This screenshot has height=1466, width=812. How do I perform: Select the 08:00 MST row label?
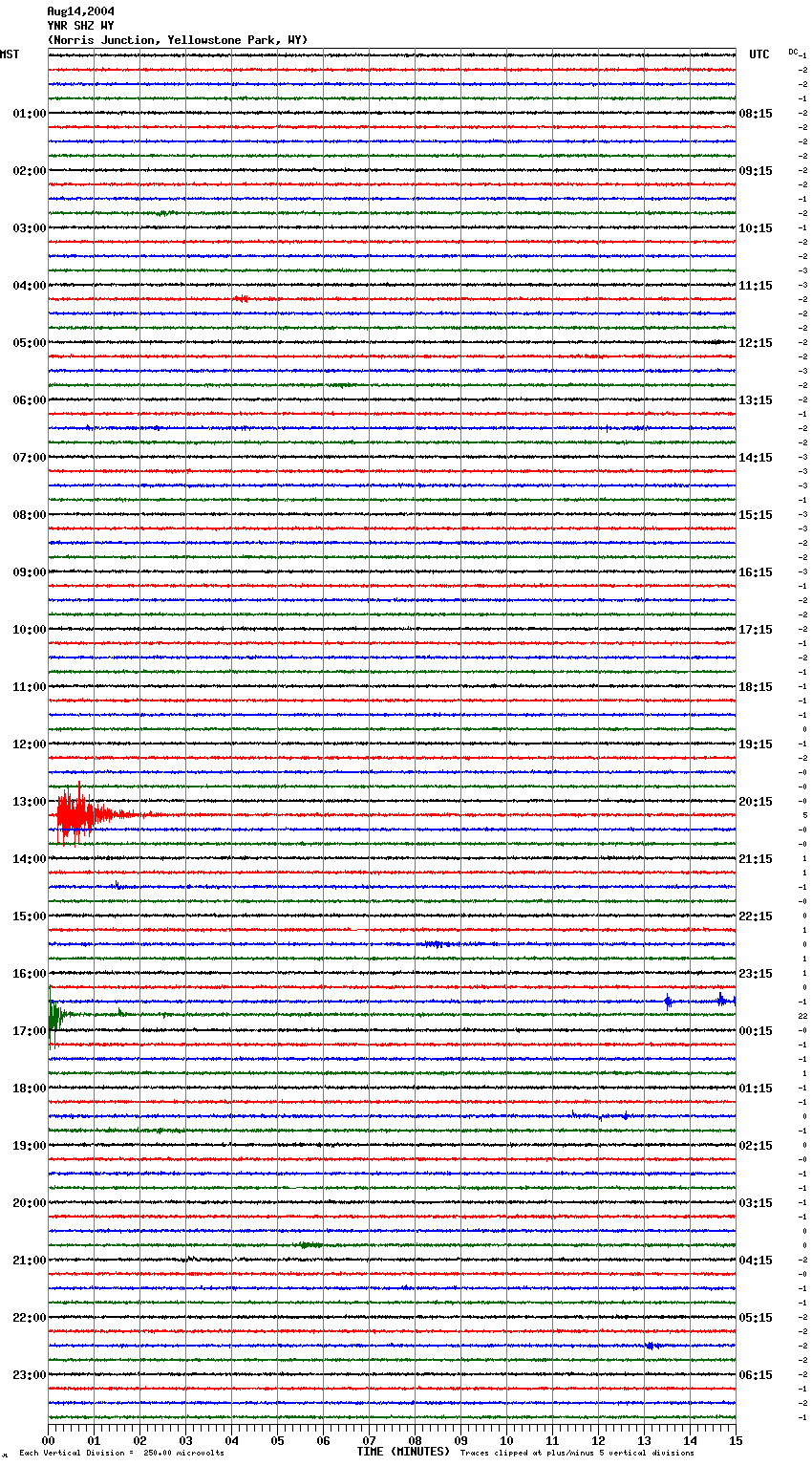coord(30,515)
